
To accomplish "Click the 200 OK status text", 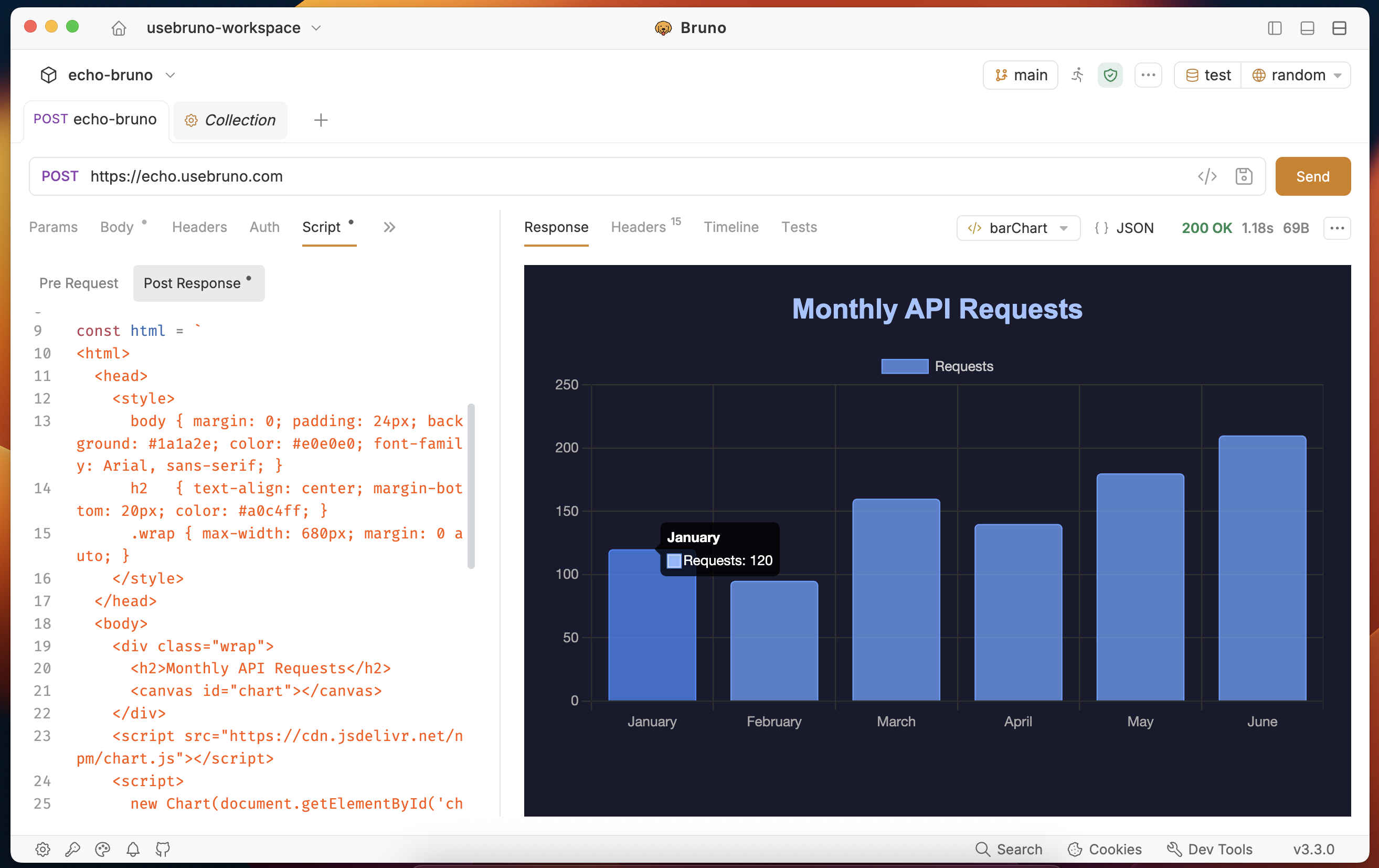I will point(1207,228).
